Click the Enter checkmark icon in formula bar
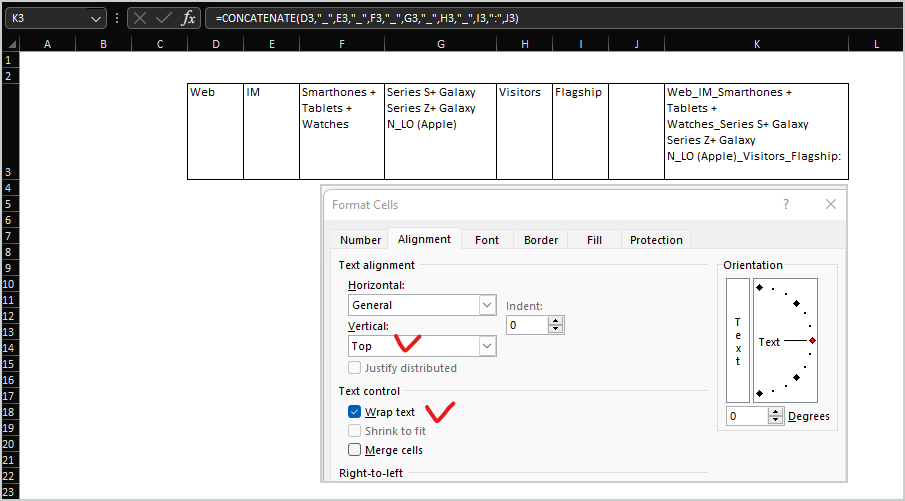The width and height of the screenshot is (905, 501). coord(164,18)
